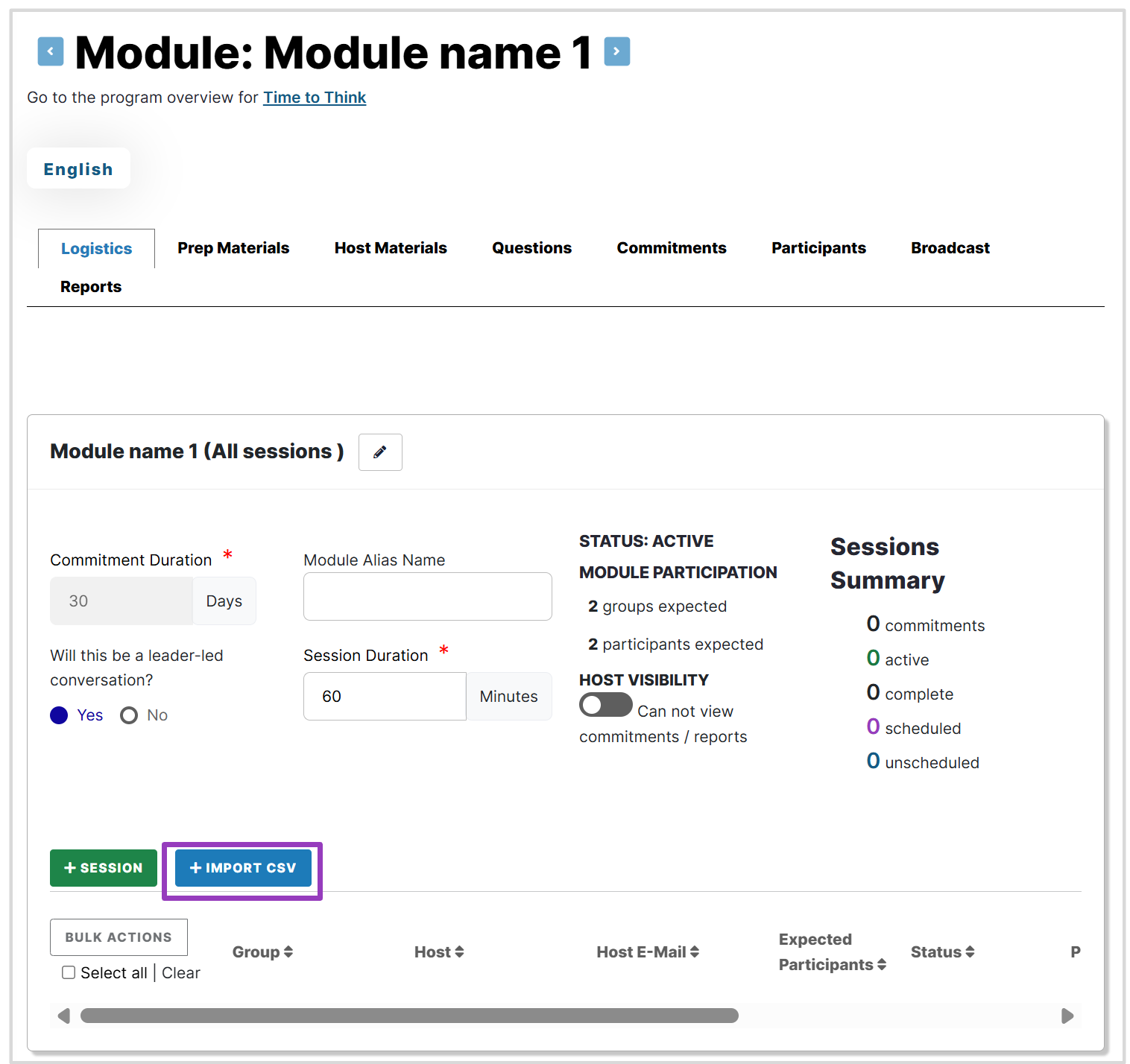Image resolution: width=1130 pixels, height=1064 pixels.
Task: Select Yes for leader-led conversation
Action: coord(59,715)
